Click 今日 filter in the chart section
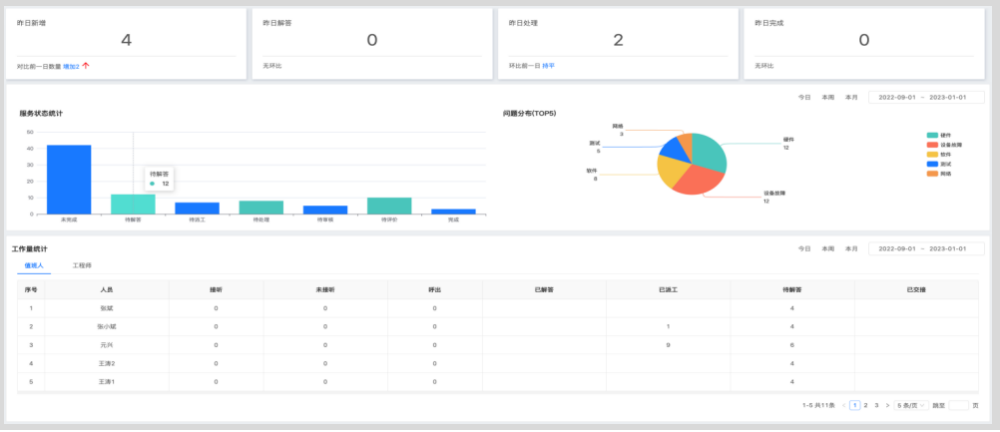 coord(804,97)
